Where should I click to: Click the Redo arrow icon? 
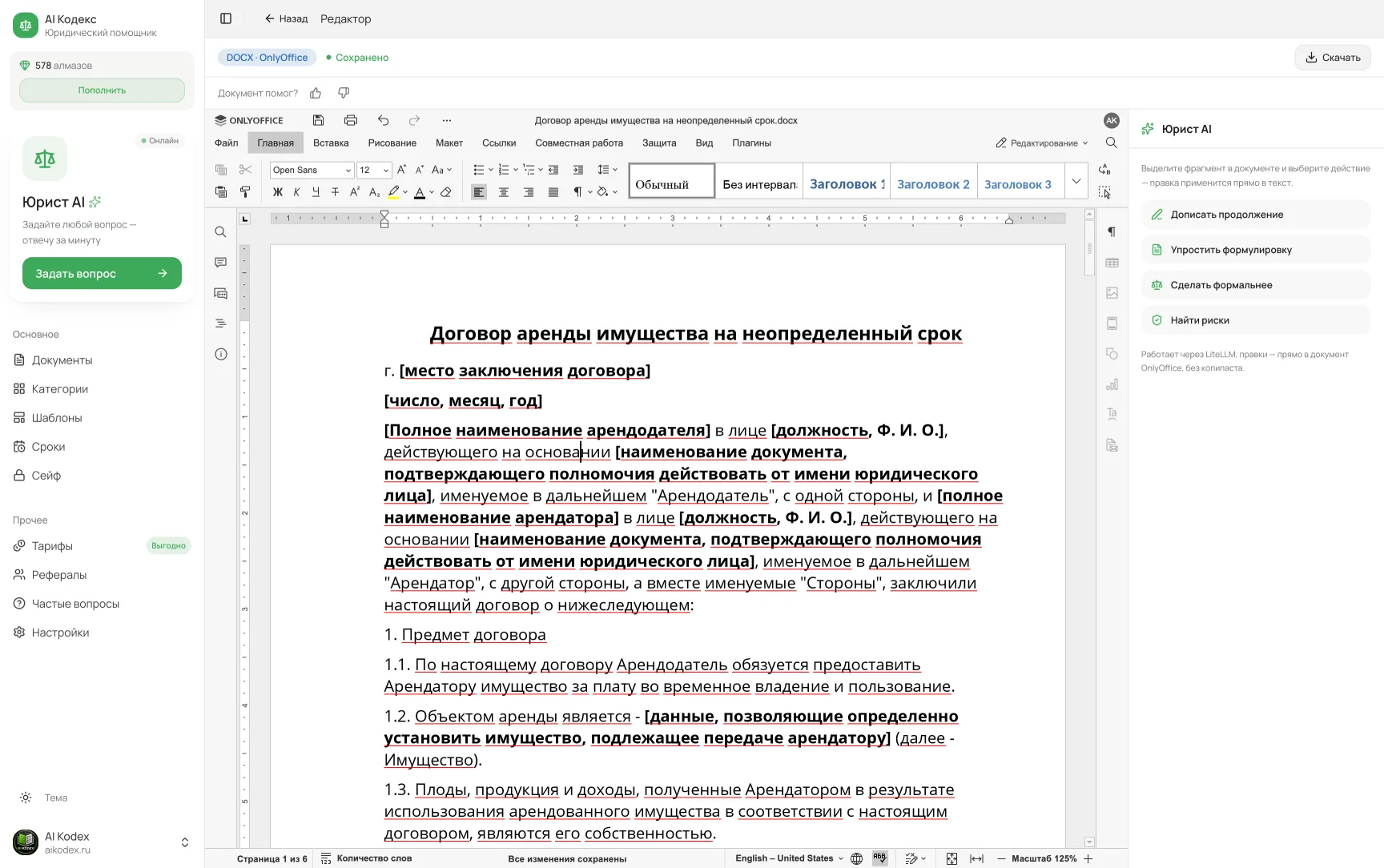(x=414, y=120)
